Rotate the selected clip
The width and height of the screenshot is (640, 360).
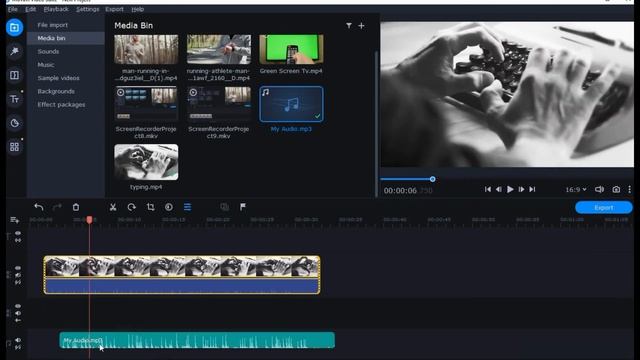coord(131,207)
